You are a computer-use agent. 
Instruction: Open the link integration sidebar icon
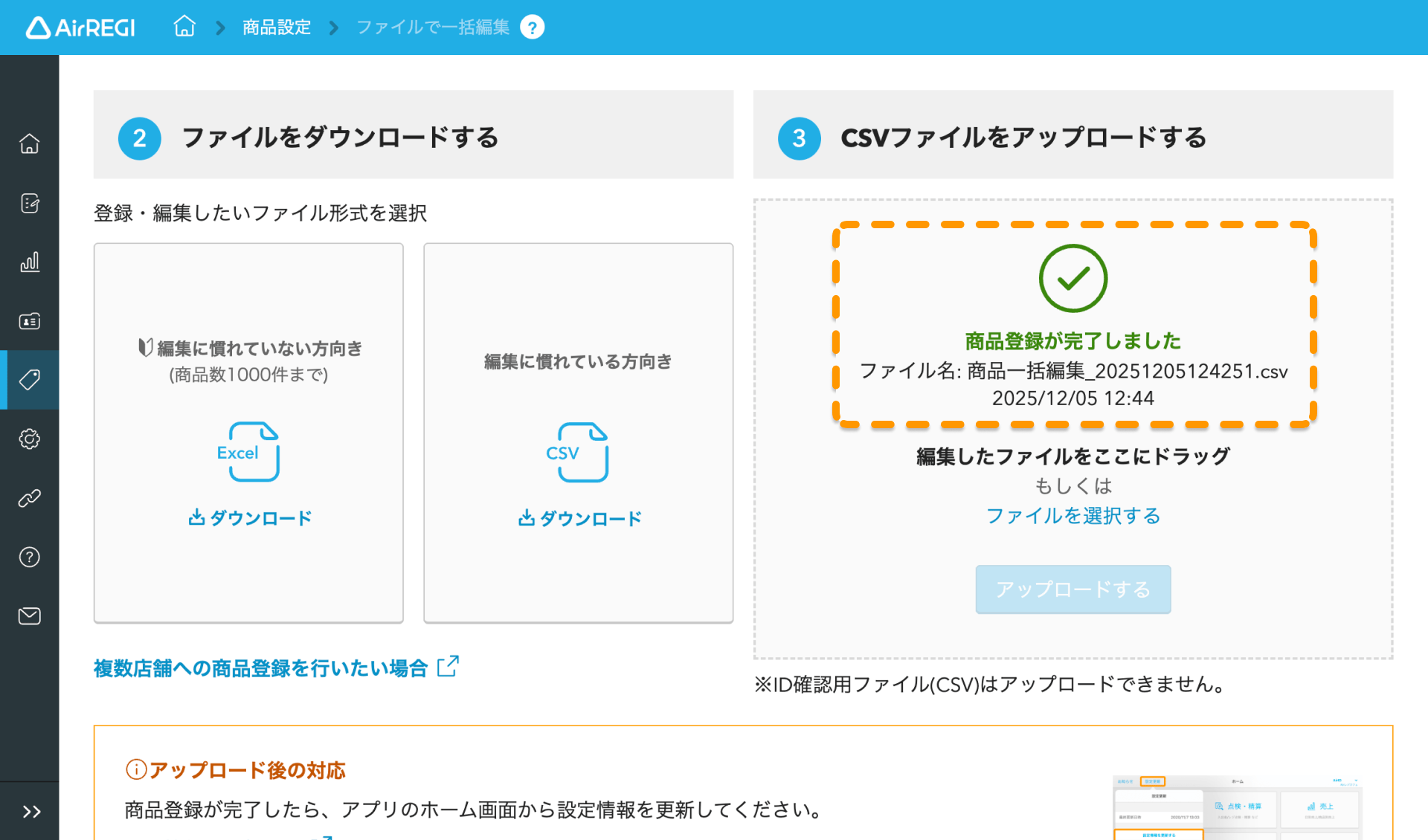tap(30, 498)
